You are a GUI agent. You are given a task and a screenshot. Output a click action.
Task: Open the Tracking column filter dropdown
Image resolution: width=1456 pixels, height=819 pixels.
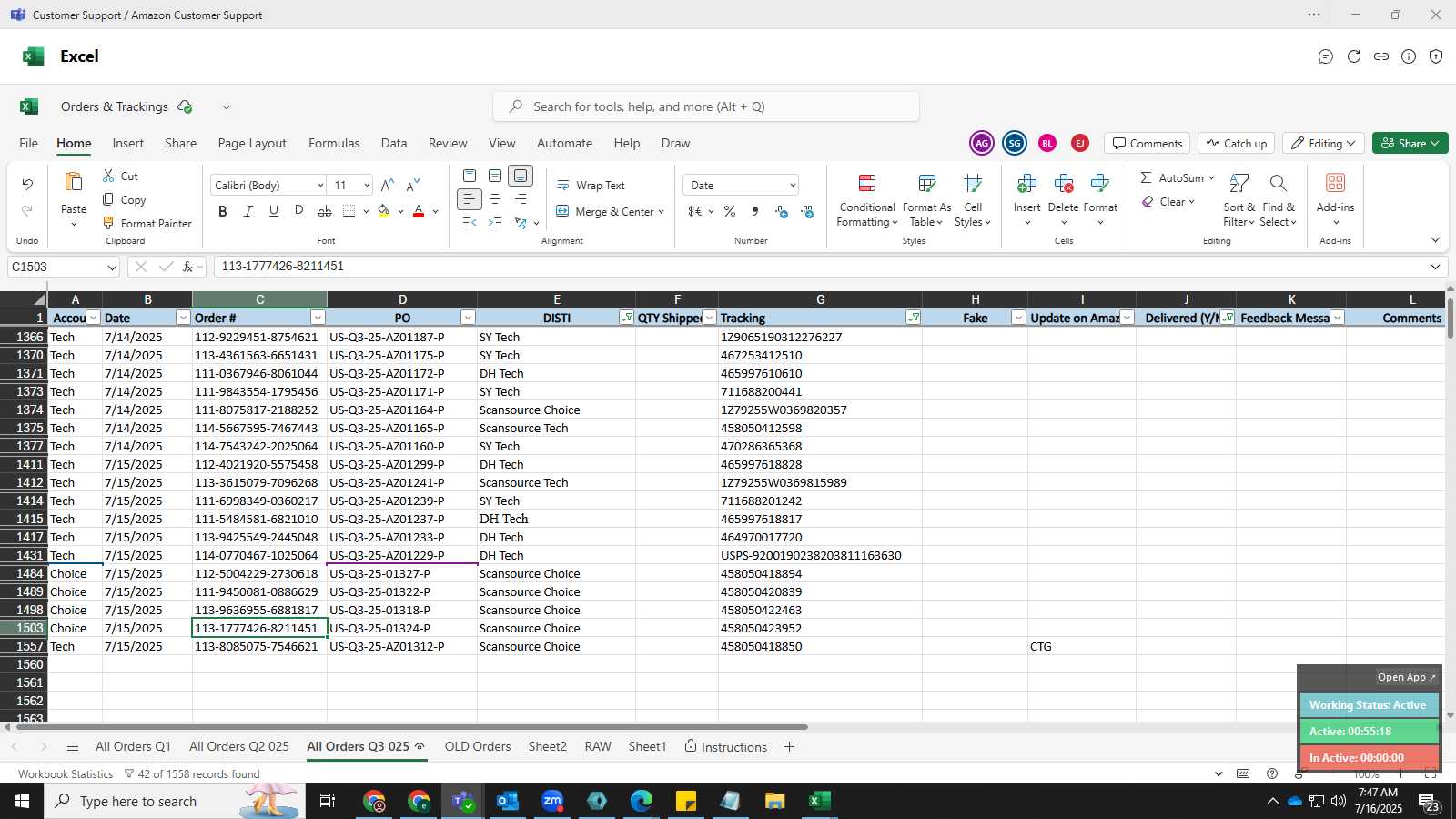913,318
